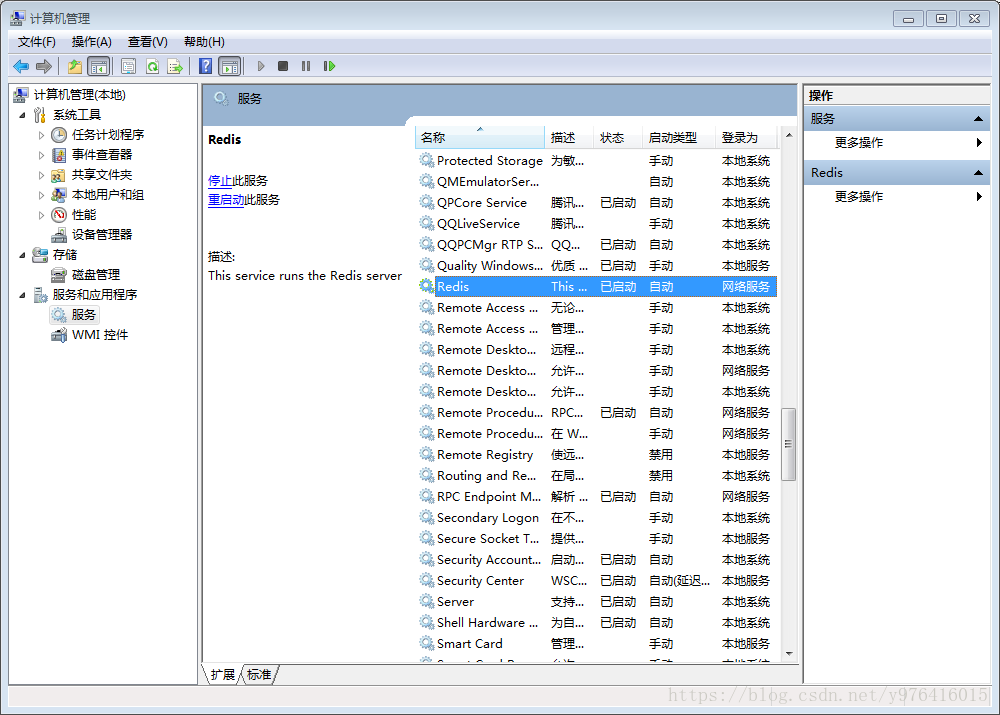Viewport: 1000px width, 715px height.
Task: Collapse the 存储 tree node
Action: pos(22,255)
